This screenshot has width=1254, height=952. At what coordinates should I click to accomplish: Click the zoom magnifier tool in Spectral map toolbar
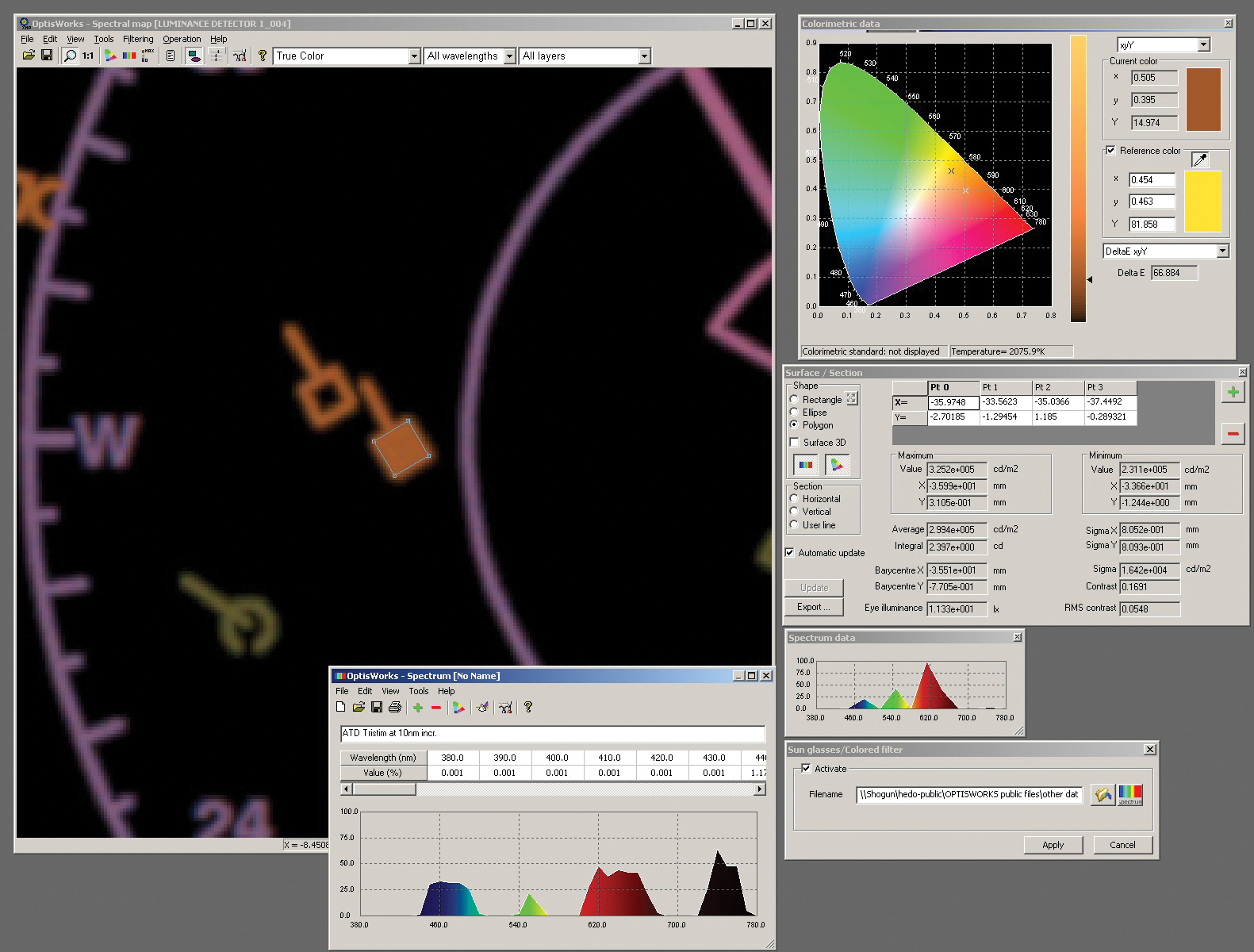(x=70, y=56)
